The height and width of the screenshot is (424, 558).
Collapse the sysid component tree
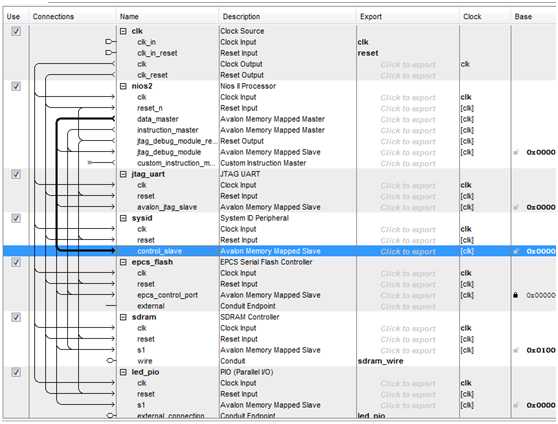123,218
